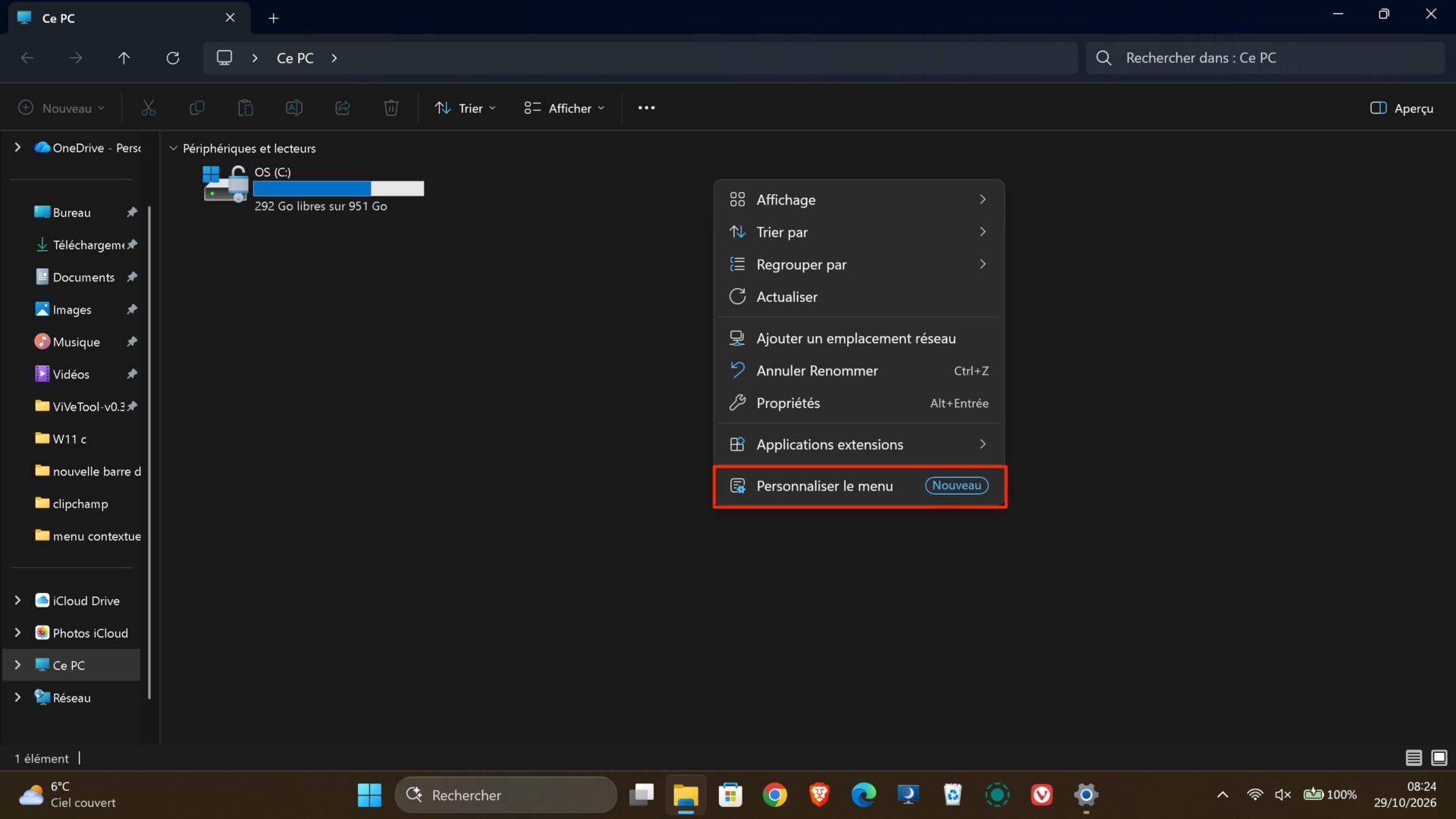Switch to details view icon in status bar
This screenshot has width=1456, height=819.
pos(1414,758)
